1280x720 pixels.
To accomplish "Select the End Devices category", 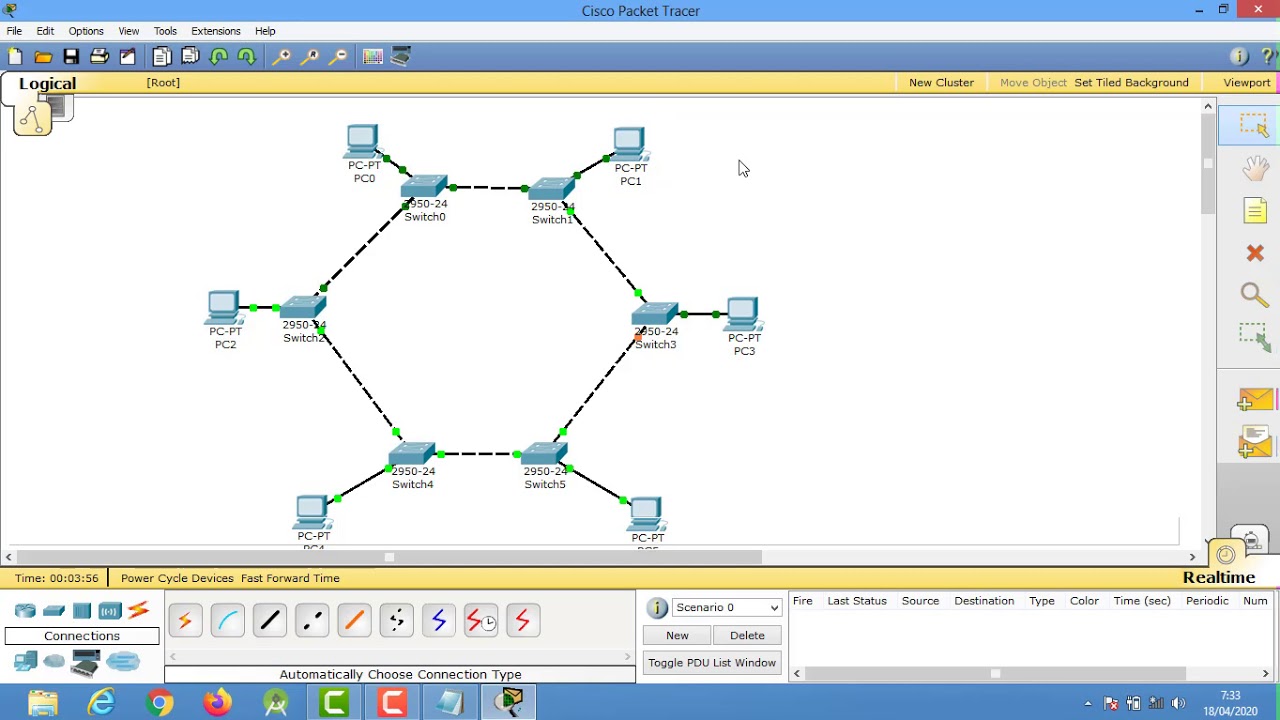I will point(25,661).
